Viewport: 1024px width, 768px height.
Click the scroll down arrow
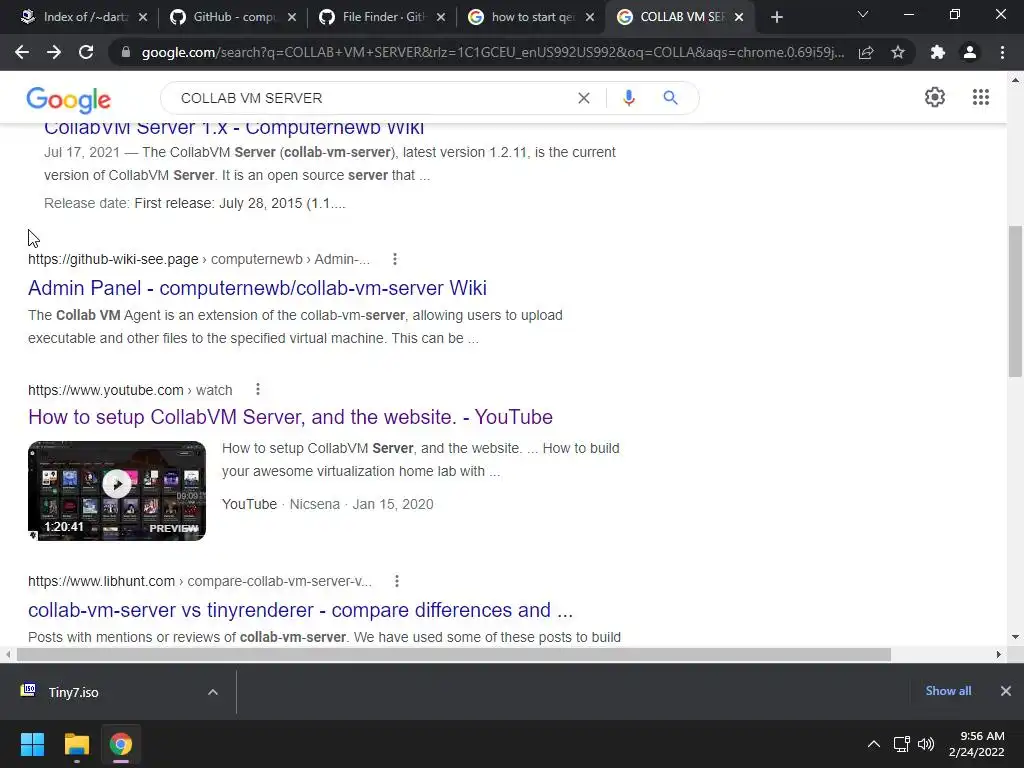tap(1015, 637)
